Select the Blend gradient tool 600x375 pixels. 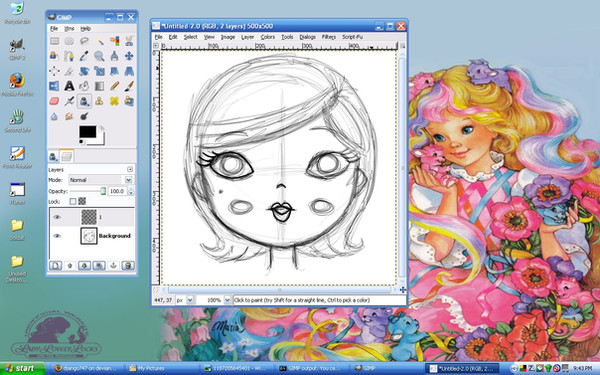(99, 86)
